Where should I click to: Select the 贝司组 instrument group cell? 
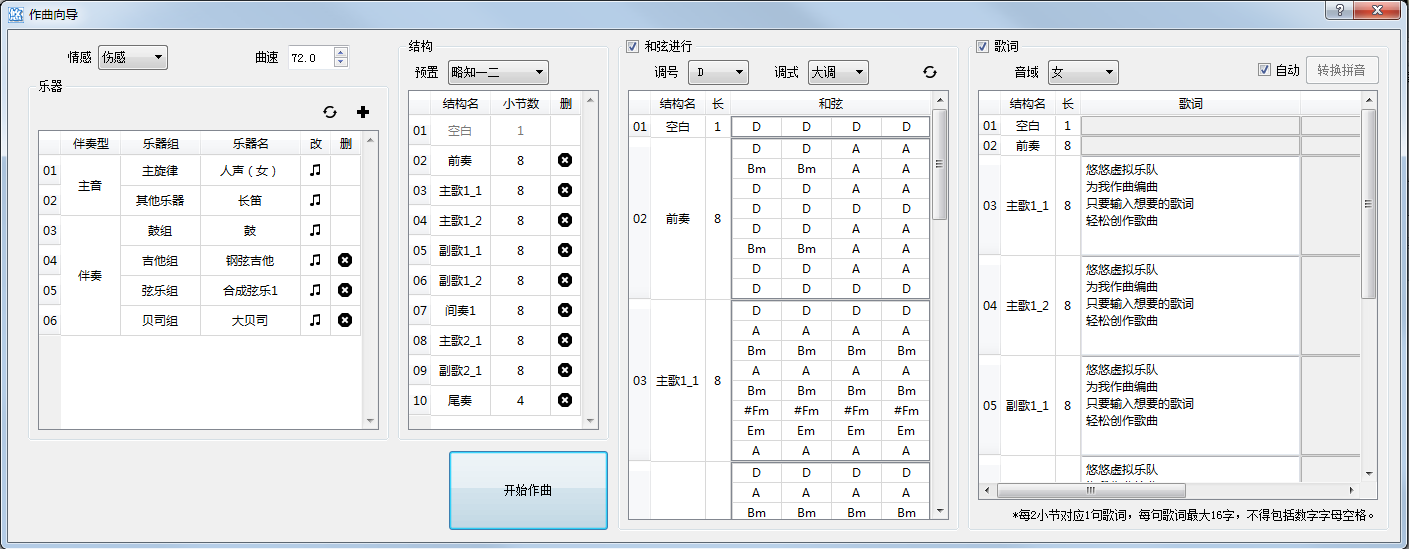coord(160,320)
